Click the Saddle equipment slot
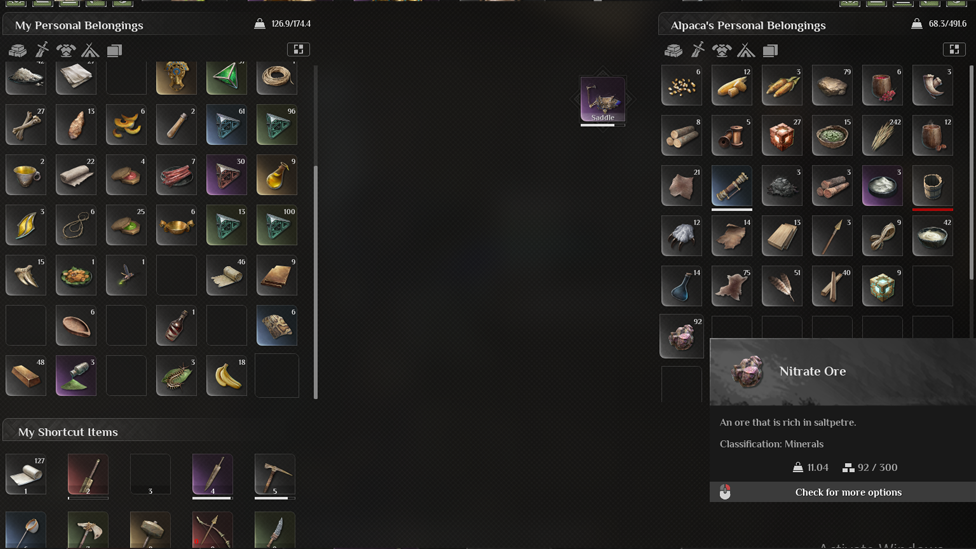This screenshot has width=976, height=549. point(603,100)
